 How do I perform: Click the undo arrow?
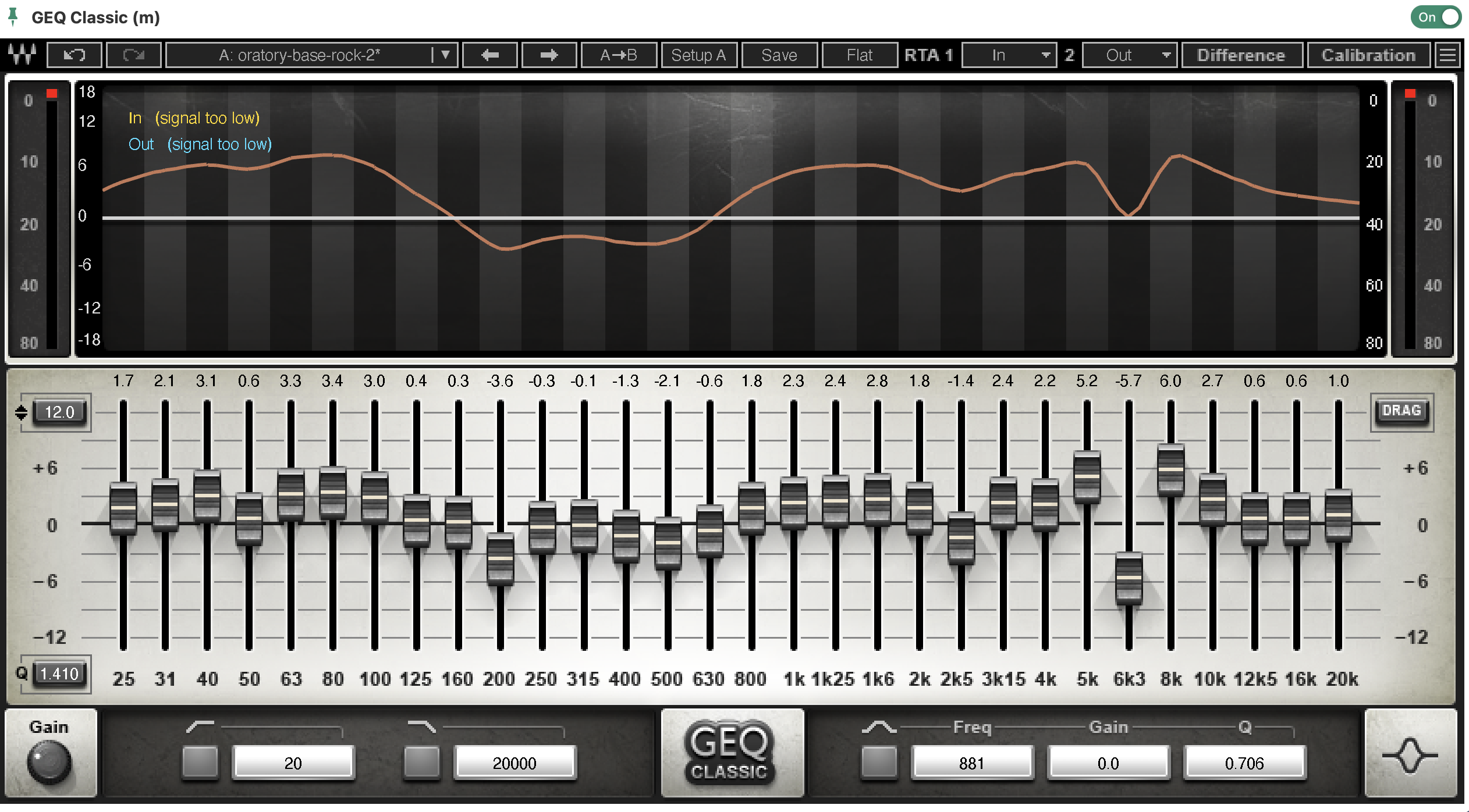tap(74, 55)
